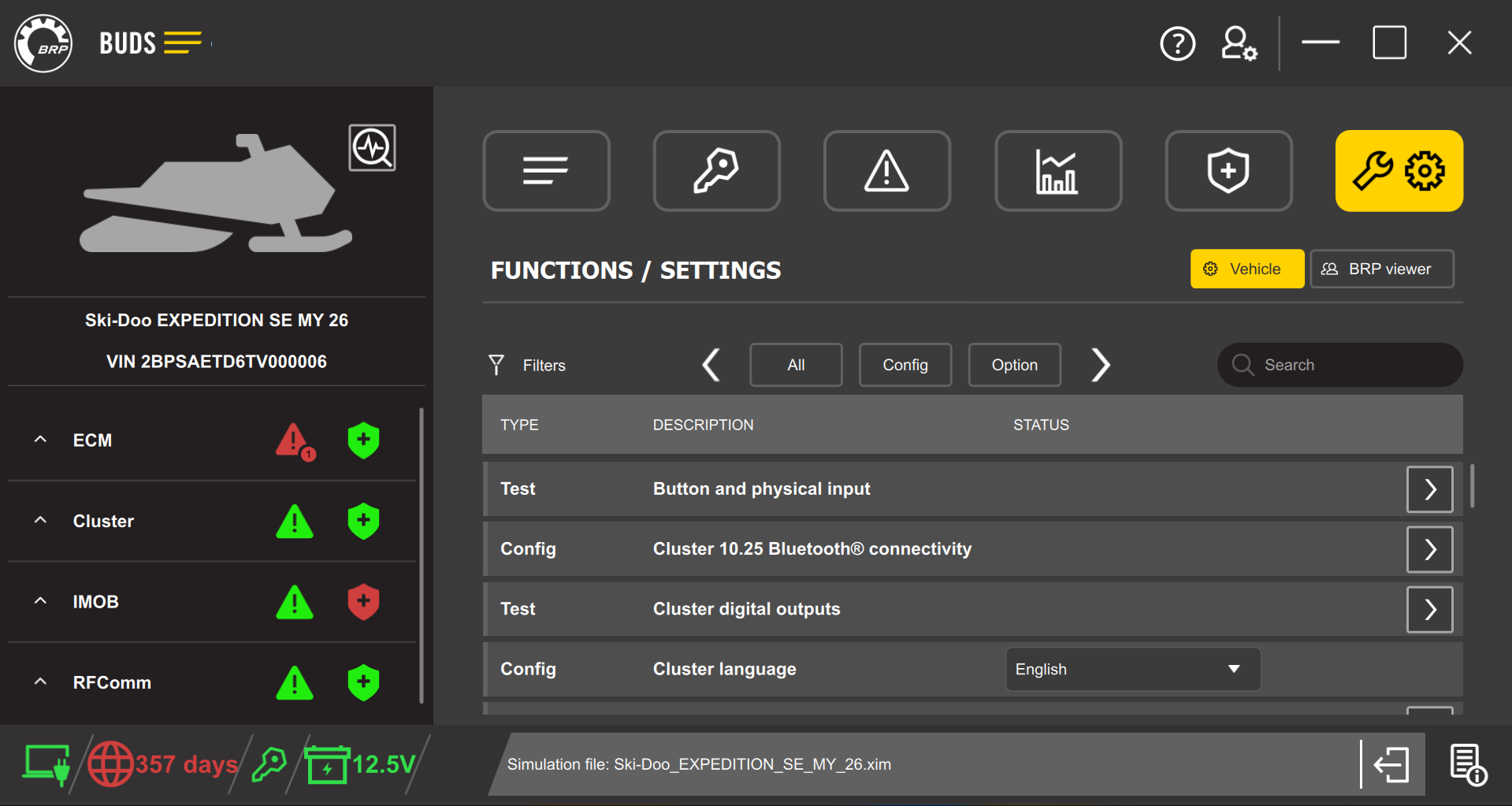Open the key management toolbar function
Viewport: 1512px width, 806px height.
[x=715, y=170]
